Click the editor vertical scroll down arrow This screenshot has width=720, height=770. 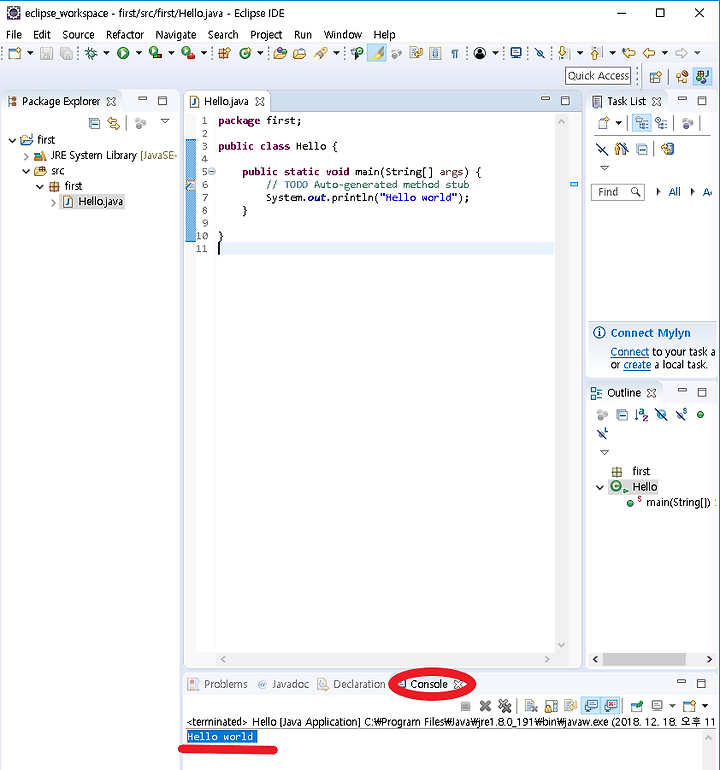(x=561, y=645)
